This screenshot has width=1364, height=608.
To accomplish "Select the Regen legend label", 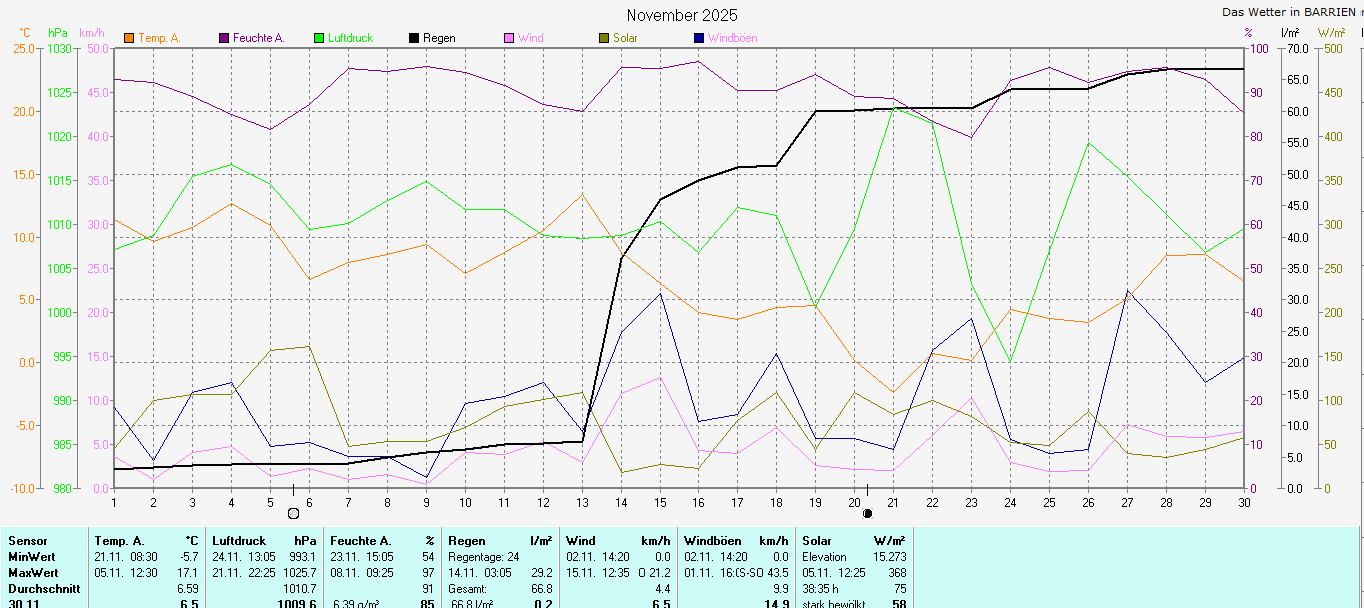I will coord(439,38).
